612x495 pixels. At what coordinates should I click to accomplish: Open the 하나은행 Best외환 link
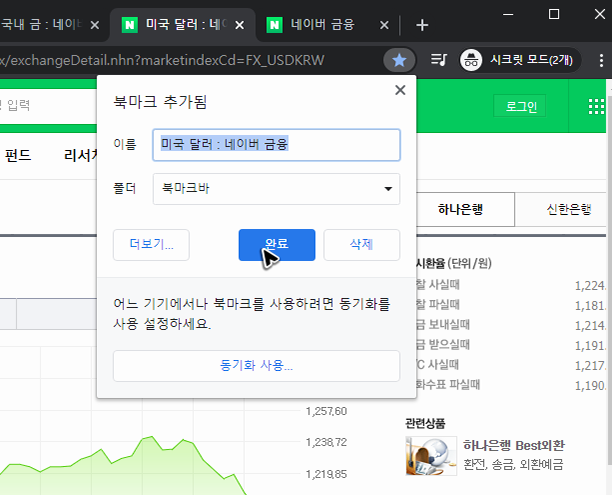[x=514, y=445]
